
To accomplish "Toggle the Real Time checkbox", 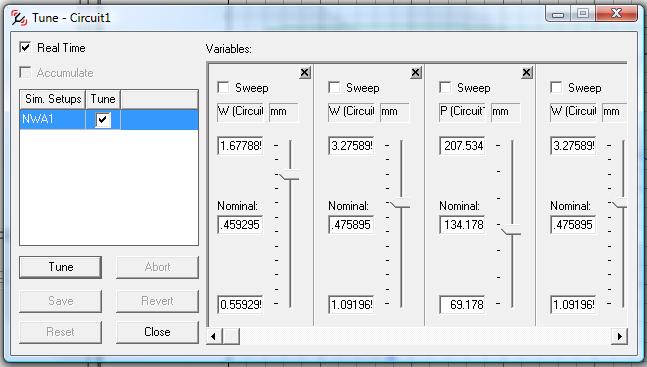I will [25, 47].
